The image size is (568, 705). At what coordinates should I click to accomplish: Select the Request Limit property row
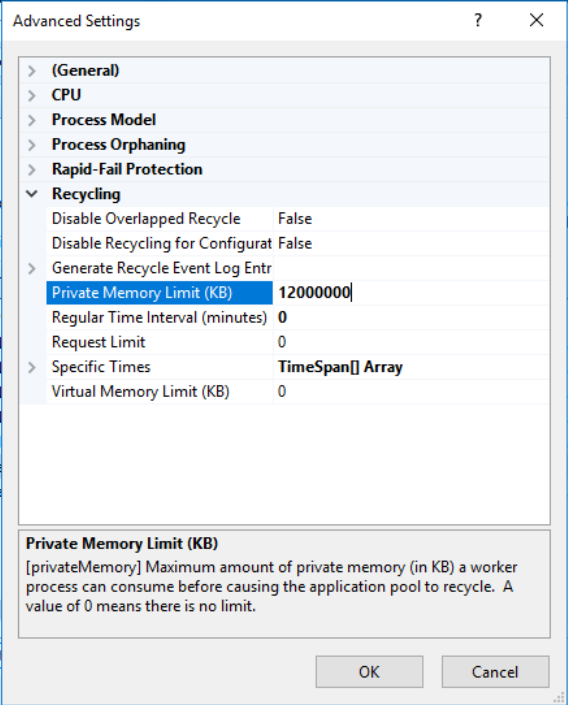click(297, 343)
